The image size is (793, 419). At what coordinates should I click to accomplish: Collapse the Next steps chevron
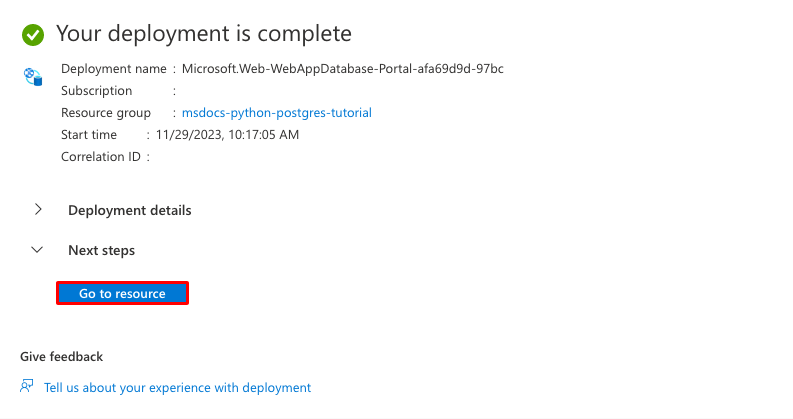click(38, 250)
